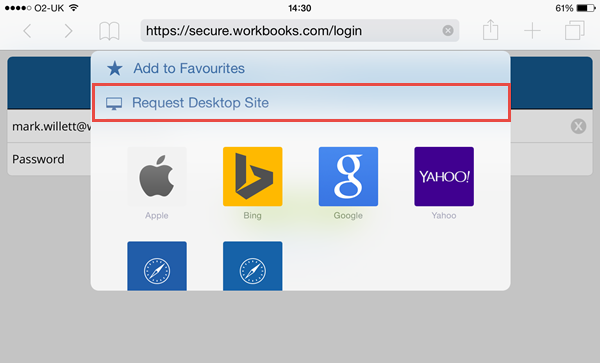Open the Bookmarks book icon
The height and width of the screenshot is (363, 600).
pos(109,31)
